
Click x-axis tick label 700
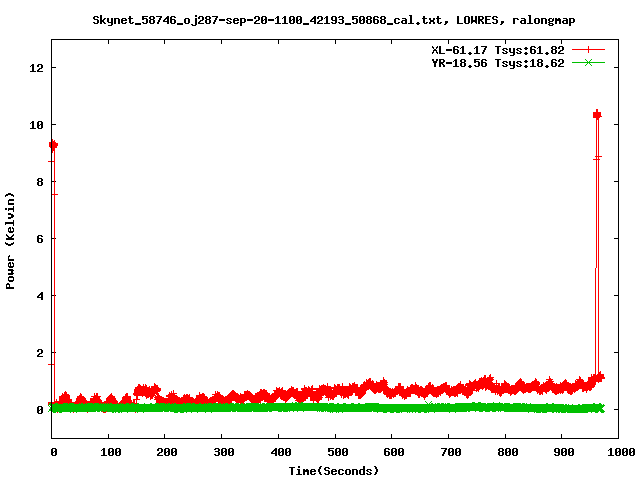450,452
